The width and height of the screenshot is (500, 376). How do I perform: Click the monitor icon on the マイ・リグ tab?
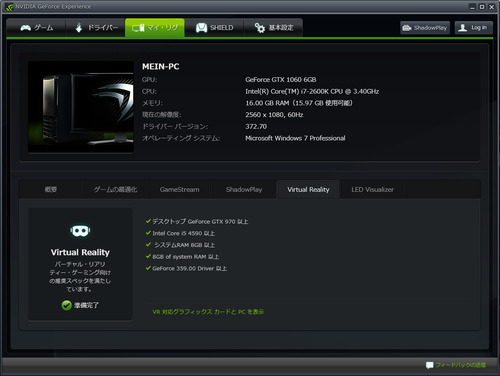tap(138, 28)
